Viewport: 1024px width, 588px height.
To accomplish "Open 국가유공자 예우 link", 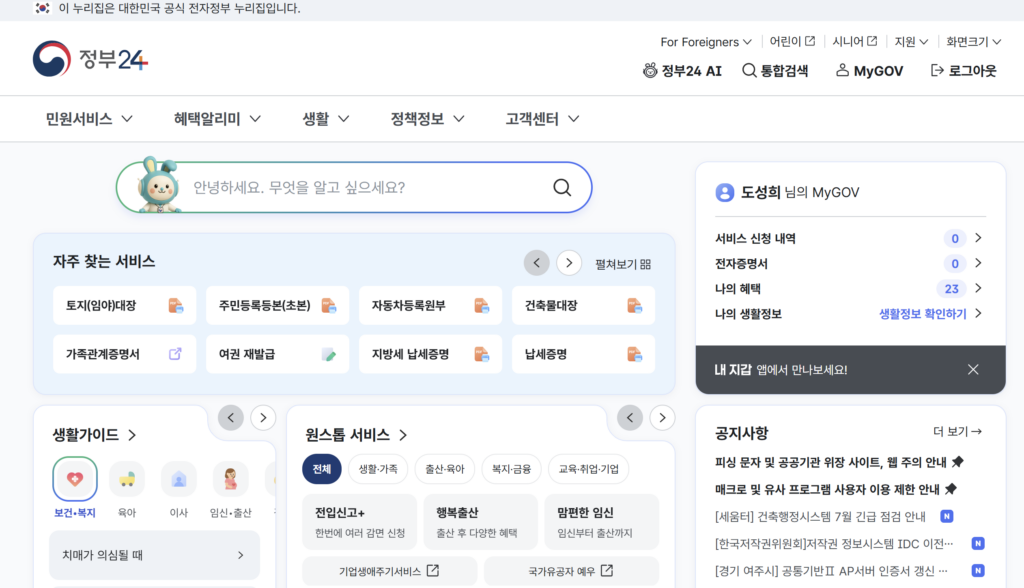I will click(571, 571).
